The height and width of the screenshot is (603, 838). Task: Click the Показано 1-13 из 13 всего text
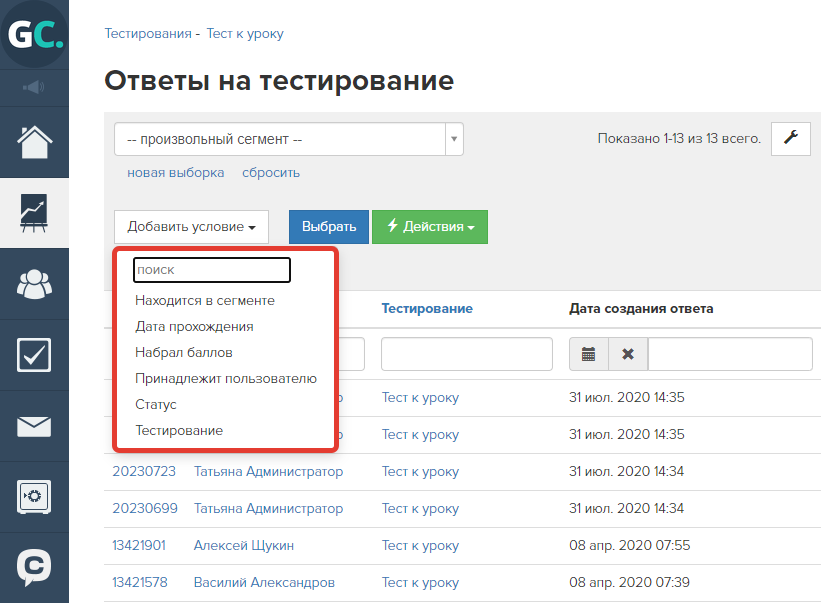tap(679, 138)
